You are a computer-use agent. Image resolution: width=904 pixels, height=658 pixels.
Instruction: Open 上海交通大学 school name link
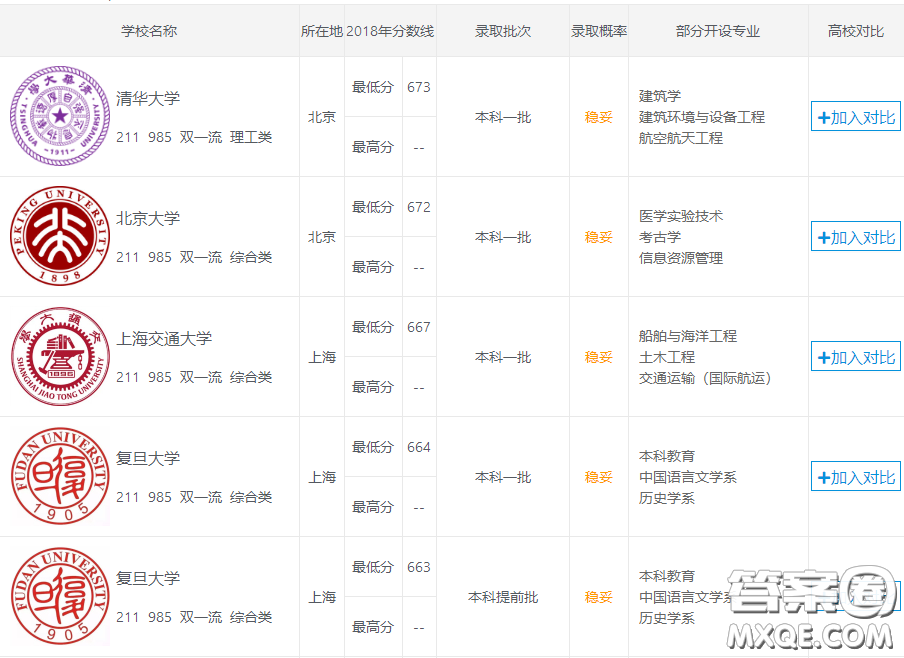[164, 339]
